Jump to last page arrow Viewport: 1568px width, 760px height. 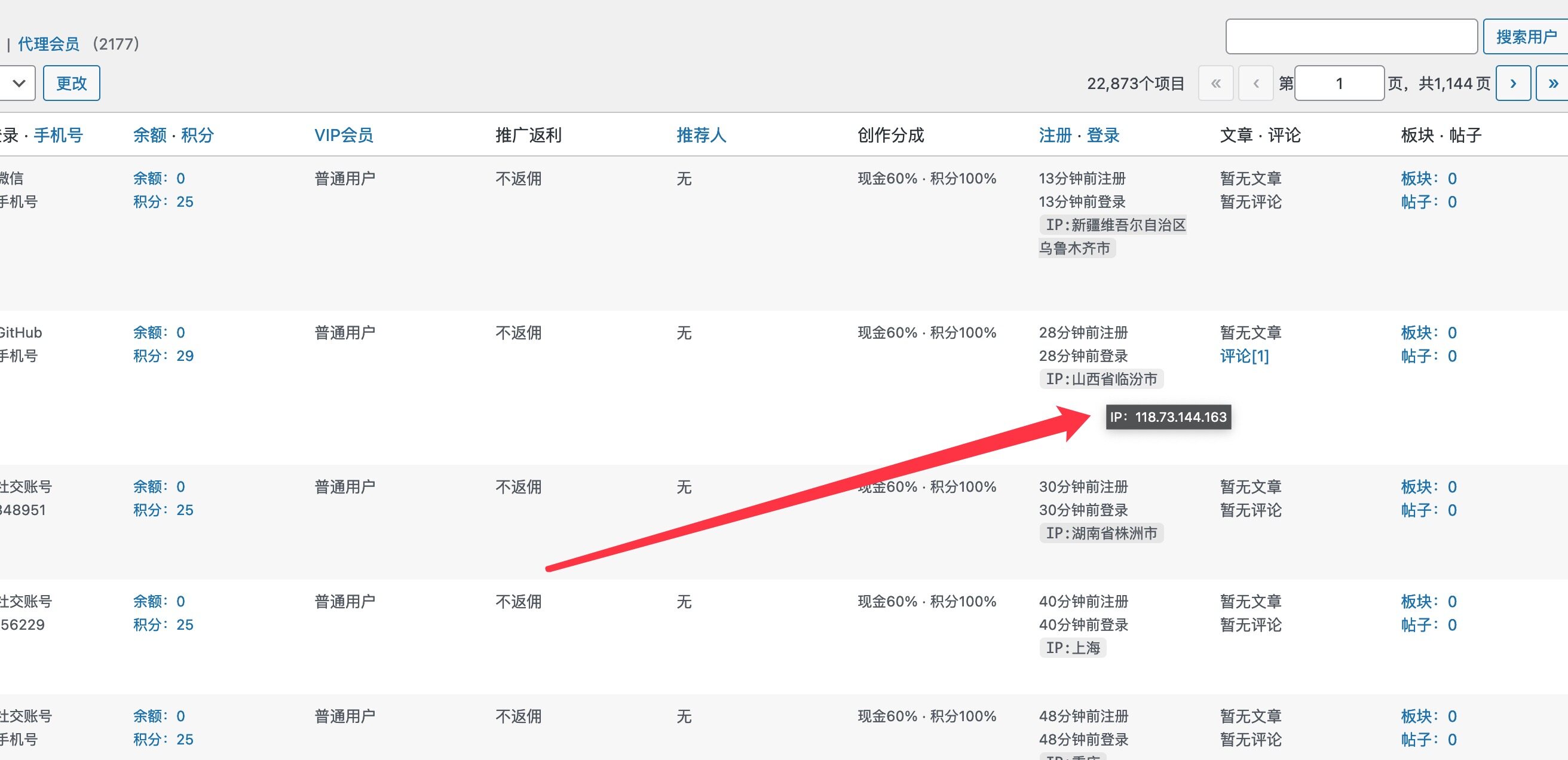point(1552,84)
